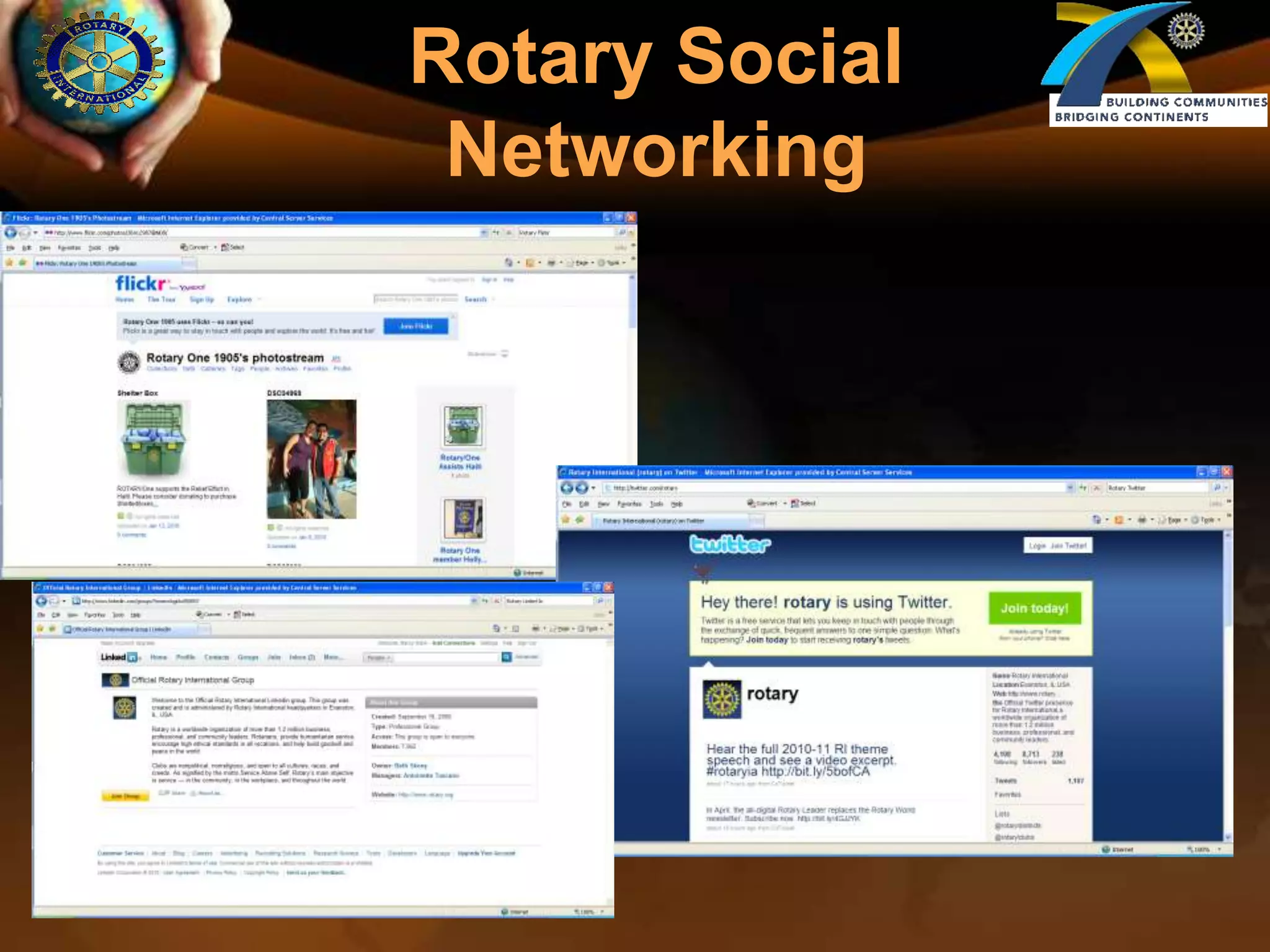Click the Forward button in the Twitter browser window

[582, 488]
